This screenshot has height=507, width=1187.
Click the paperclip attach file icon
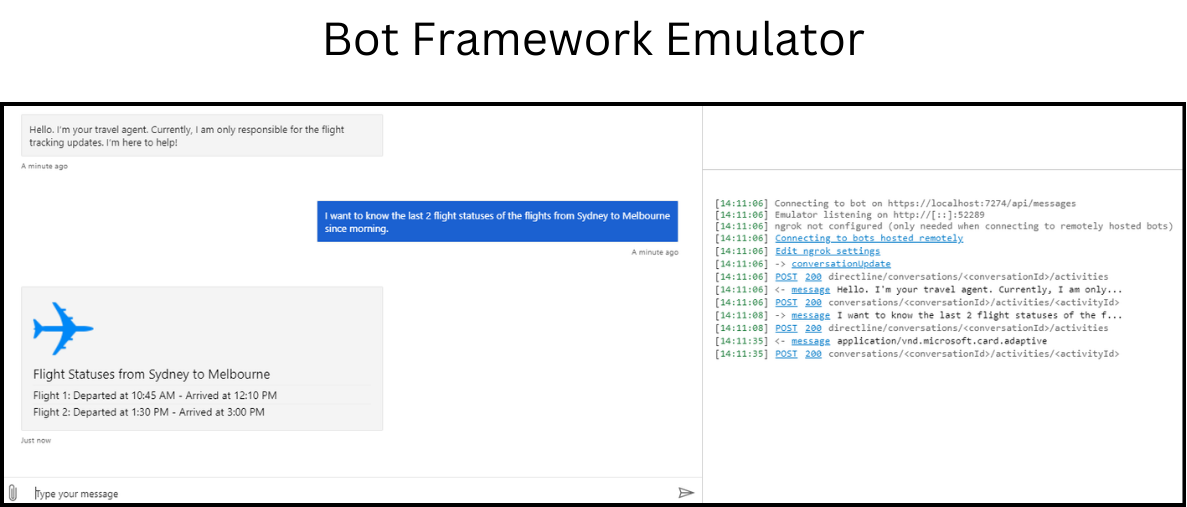tap(12, 493)
